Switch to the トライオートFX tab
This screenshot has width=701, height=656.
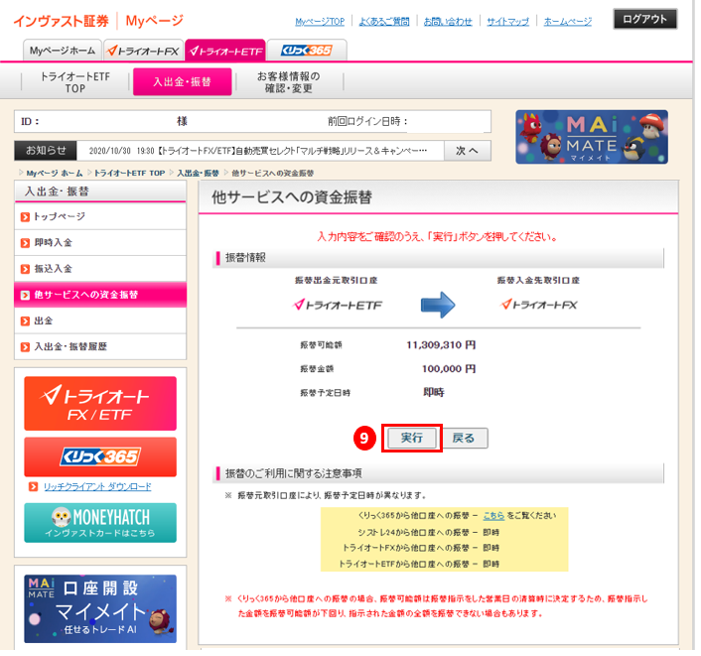tap(143, 51)
